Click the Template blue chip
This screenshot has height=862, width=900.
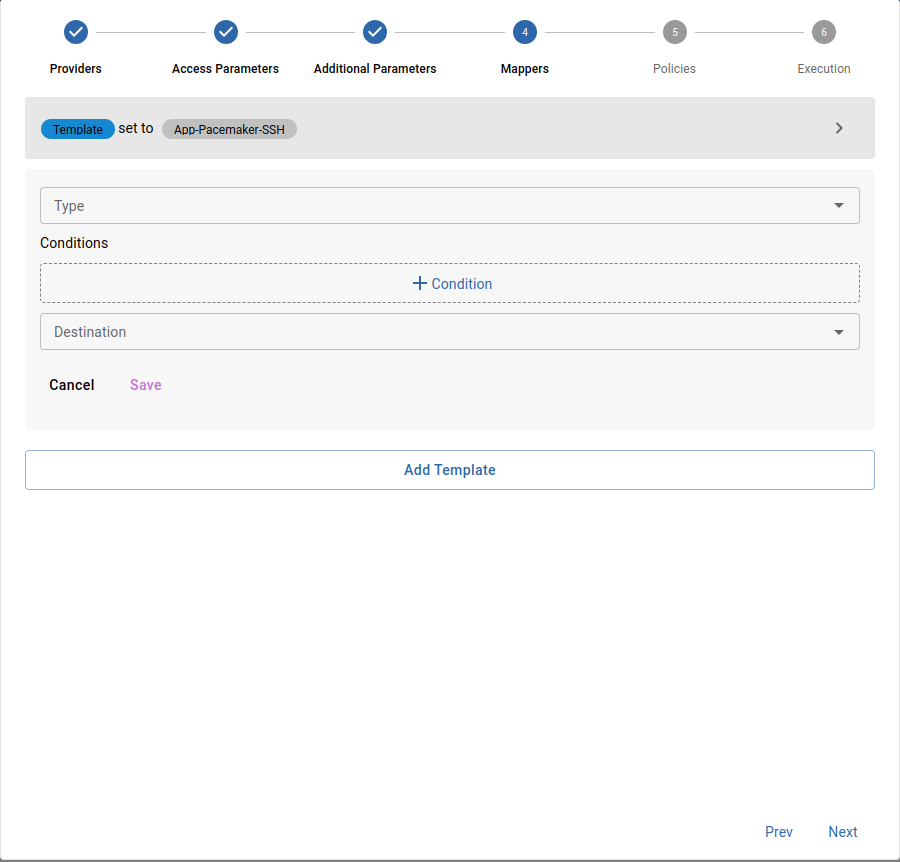pos(78,129)
